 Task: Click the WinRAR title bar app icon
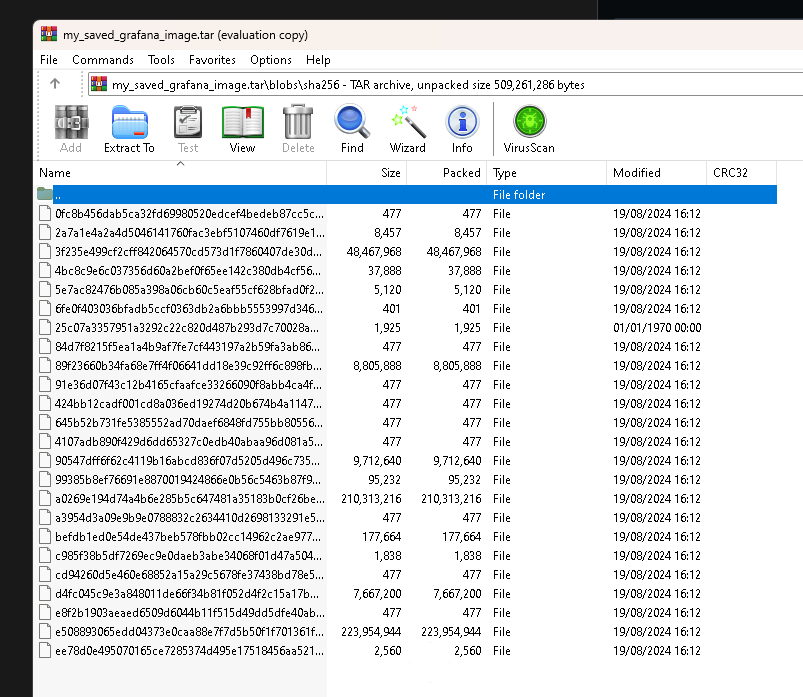tap(49, 34)
